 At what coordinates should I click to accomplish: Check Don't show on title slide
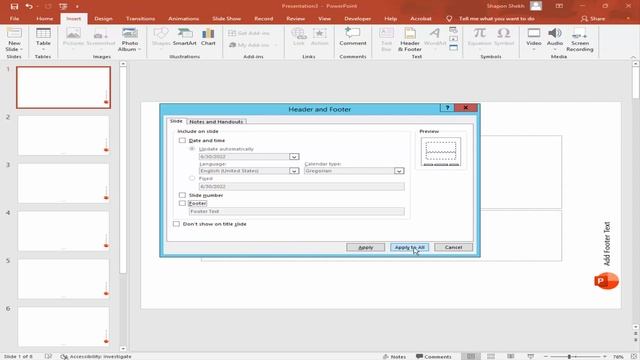point(176,224)
